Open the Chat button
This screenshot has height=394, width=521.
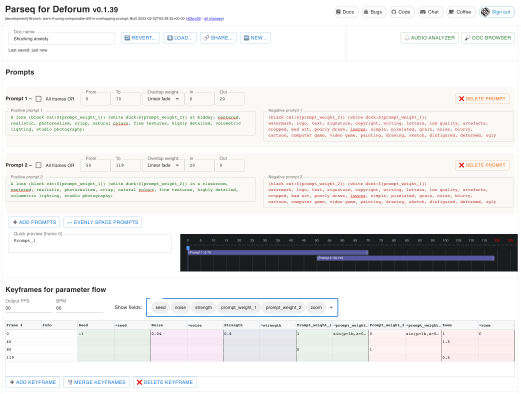point(430,12)
